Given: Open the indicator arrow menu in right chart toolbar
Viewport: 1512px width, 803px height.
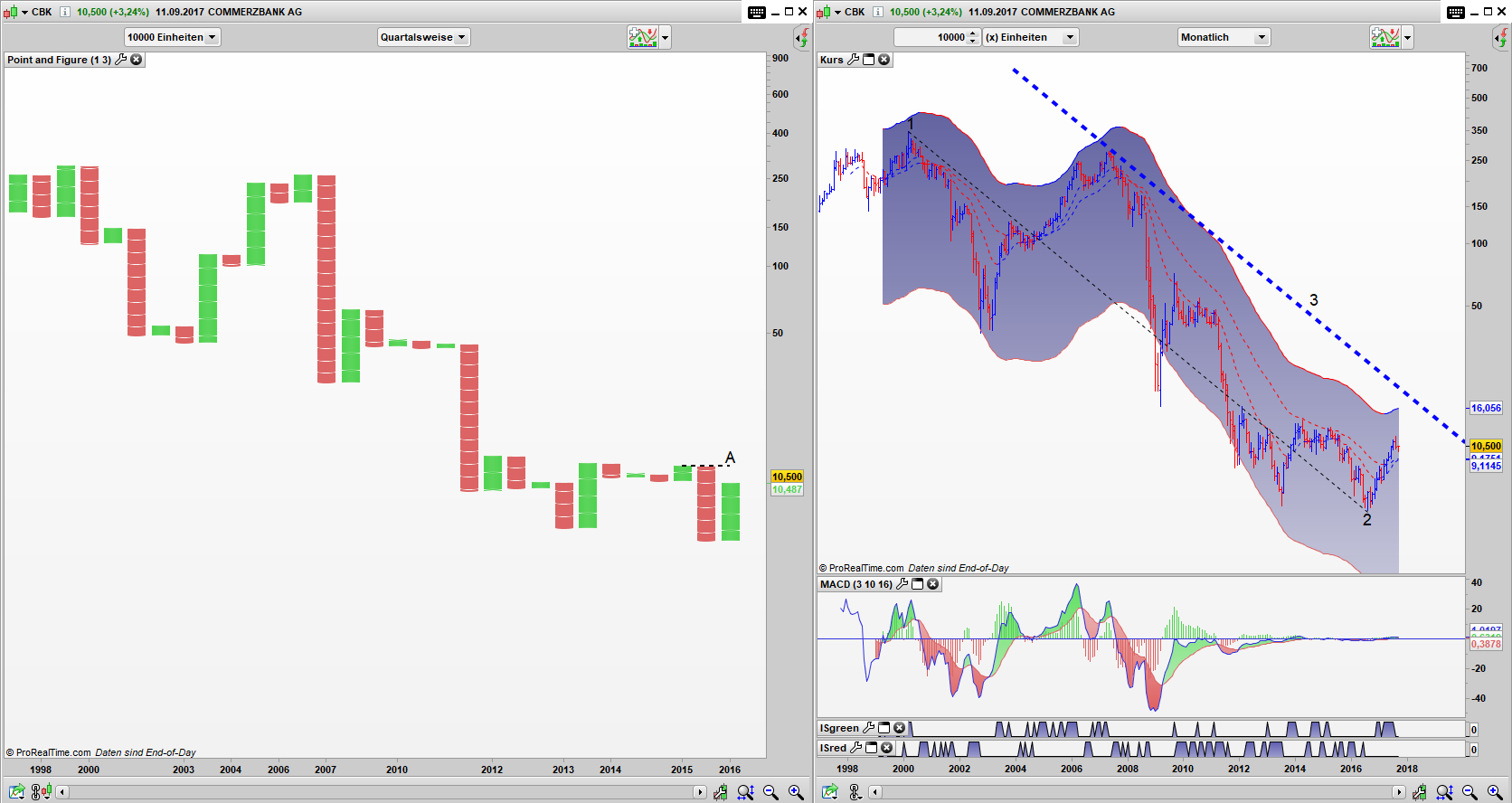Looking at the screenshot, I should [1407, 37].
